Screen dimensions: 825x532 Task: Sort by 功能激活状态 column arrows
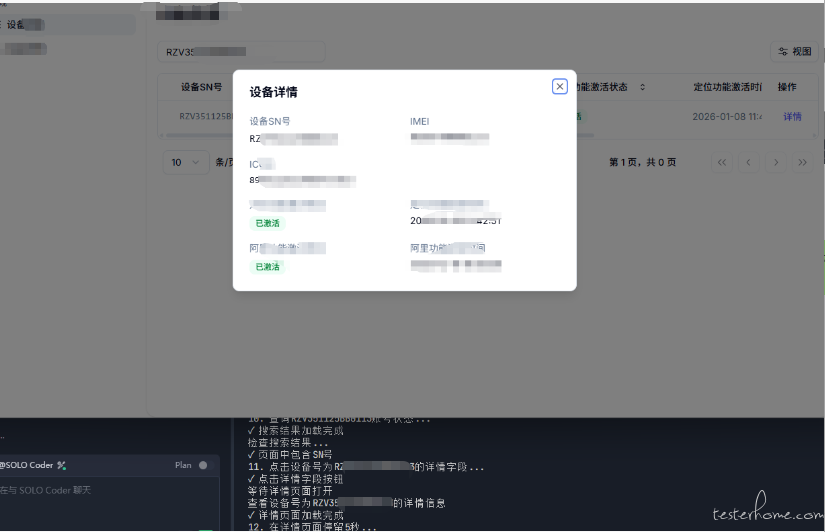pyautogui.click(x=642, y=87)
